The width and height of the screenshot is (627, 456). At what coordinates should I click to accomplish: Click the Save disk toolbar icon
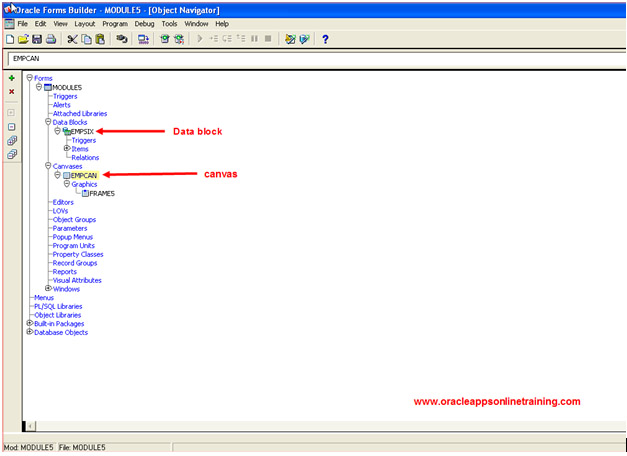36,39
